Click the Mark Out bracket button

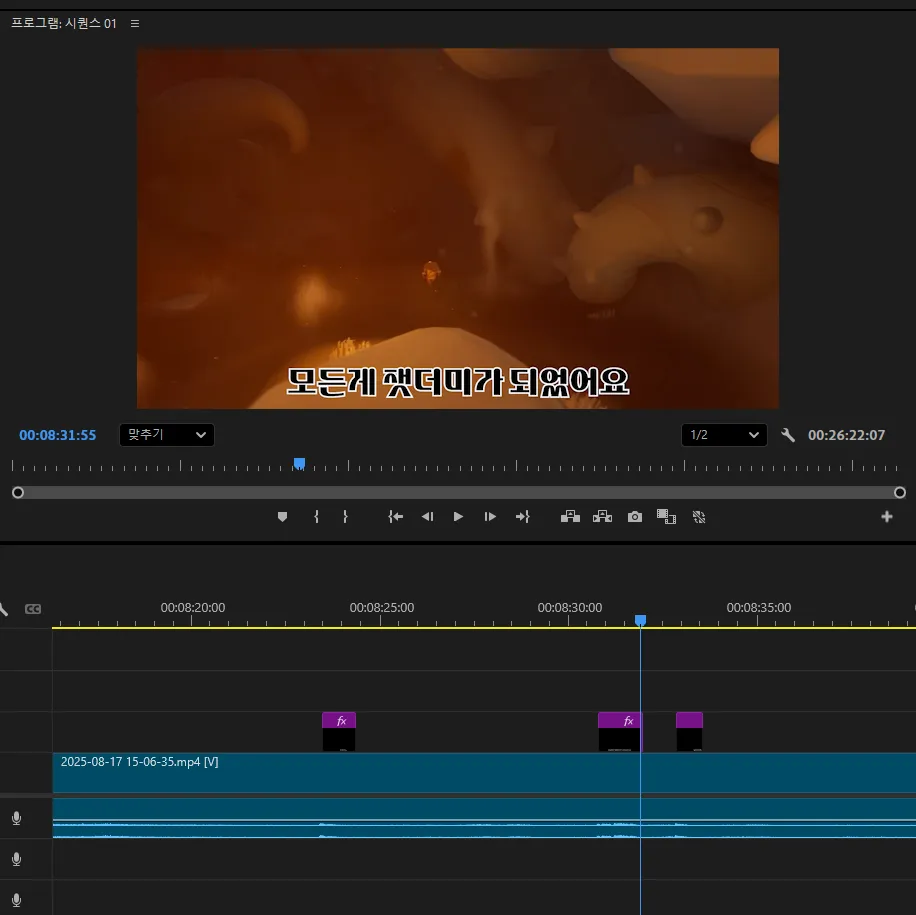(x=345, y=517)
